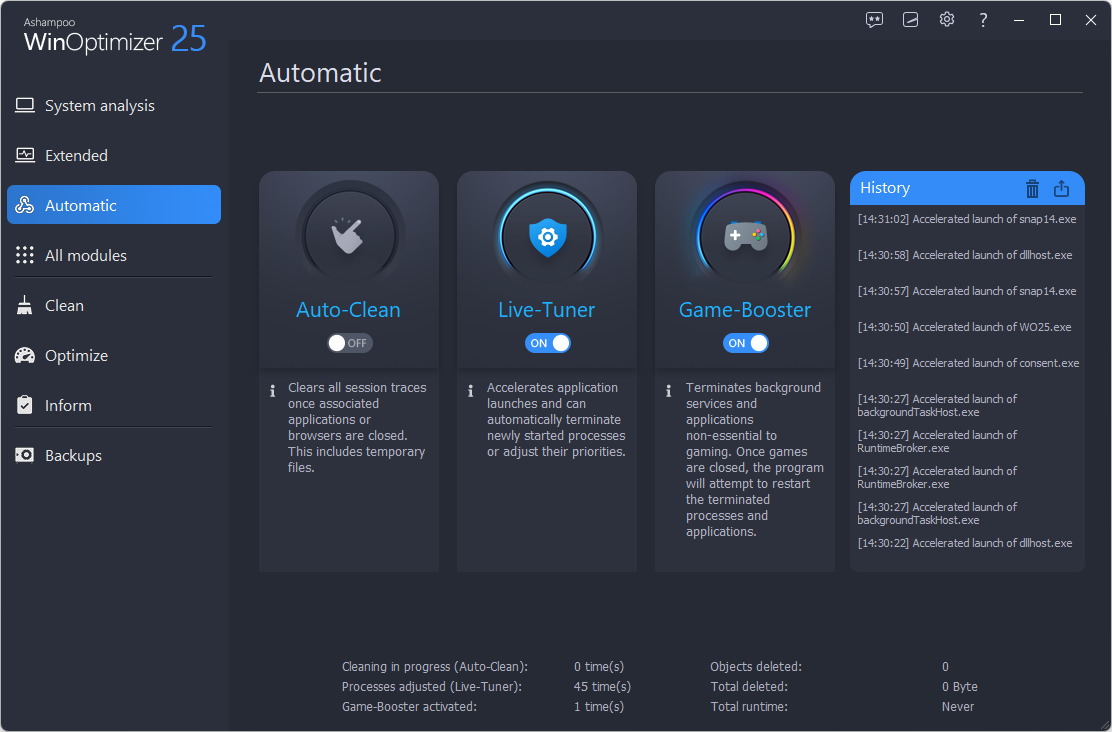The height and width of the screenshot is (732, 1112).
Task: Click the Inform clipboard icon
Action: pyautogui.click(x=25, y=405)
